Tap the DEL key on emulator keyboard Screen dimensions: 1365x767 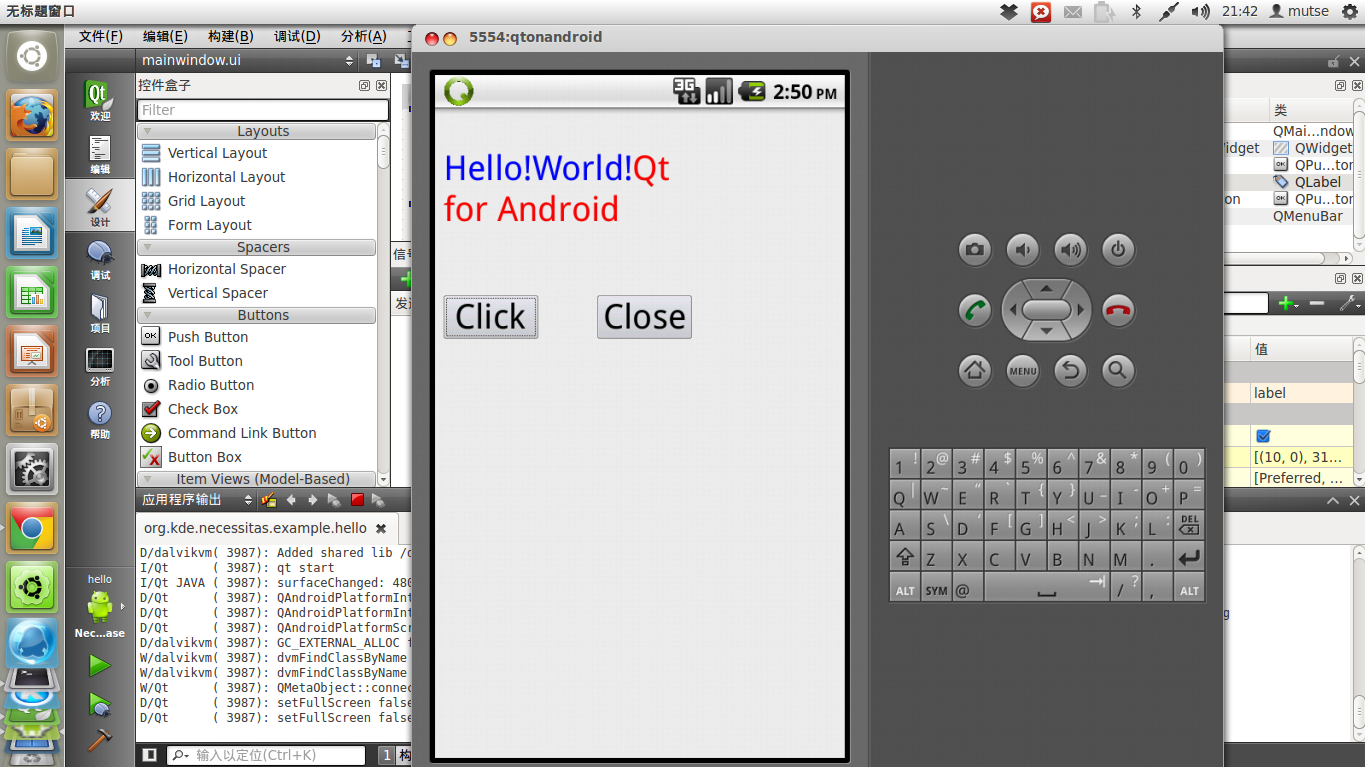coord(1189,525)
